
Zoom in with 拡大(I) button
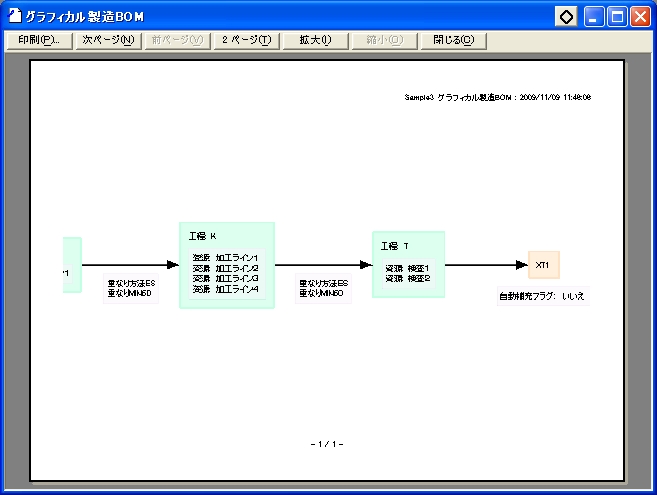[x=316, y=40]
